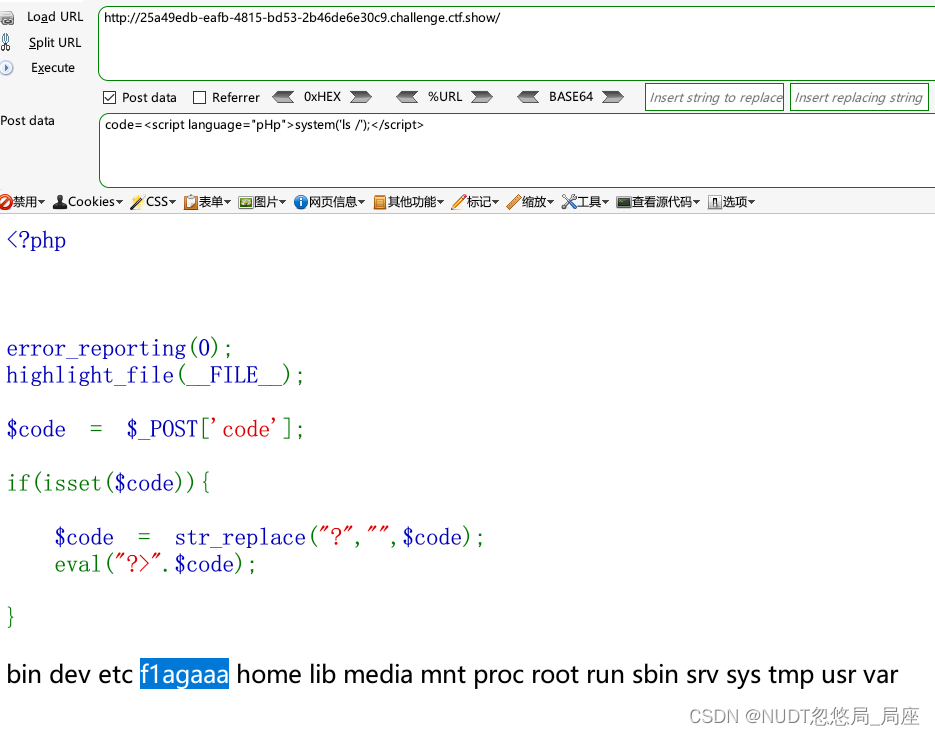Click the Cookies person icon
Image resolution: width=935 pixels, height=735 pixels.
pyautogui.click(x=60, y=202)
